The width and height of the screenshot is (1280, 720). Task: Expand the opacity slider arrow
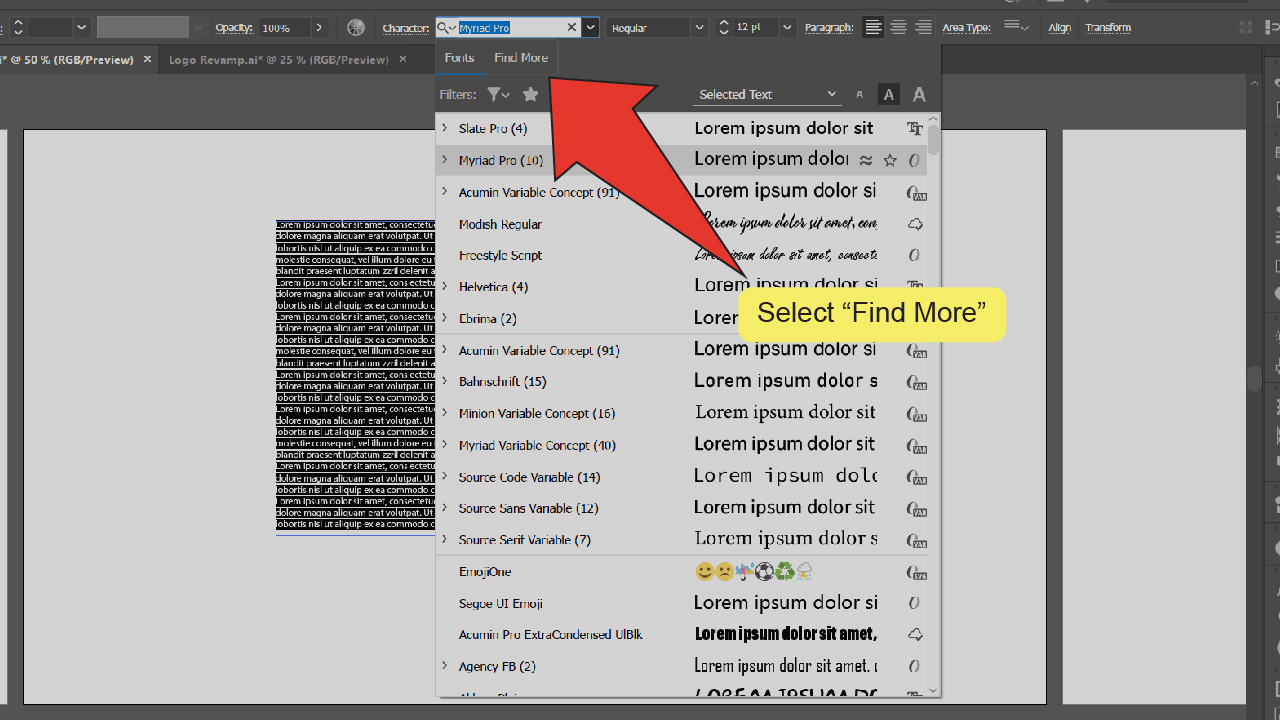tap(320, 28)
